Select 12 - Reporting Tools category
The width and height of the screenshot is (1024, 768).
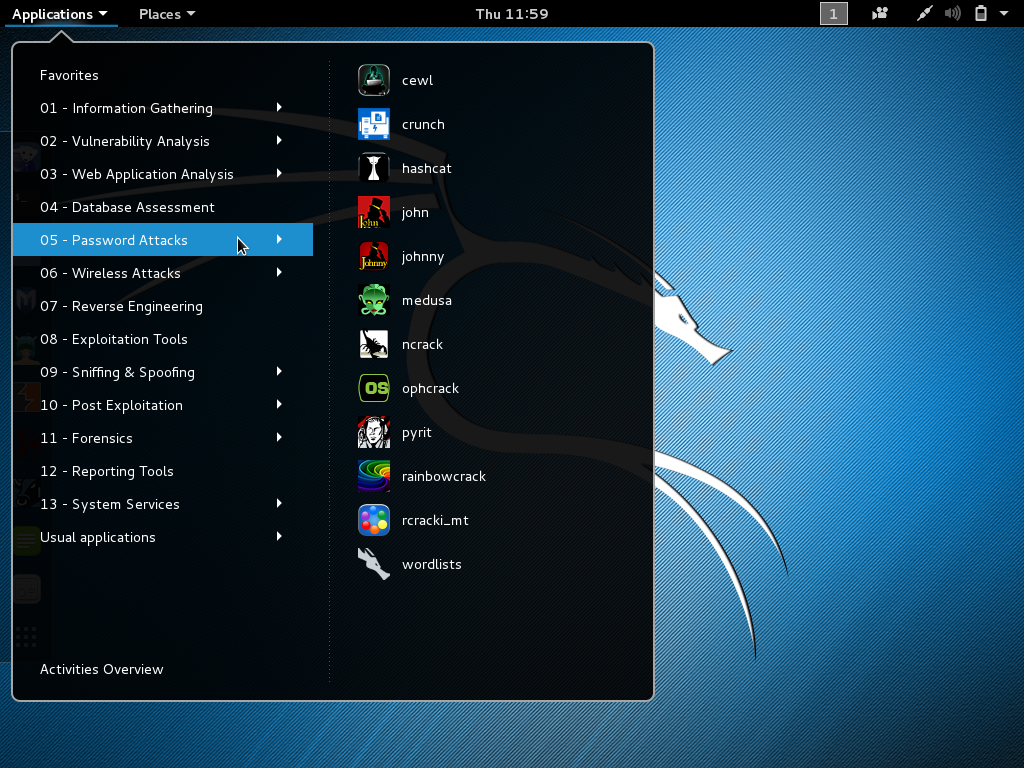point(163,471)
